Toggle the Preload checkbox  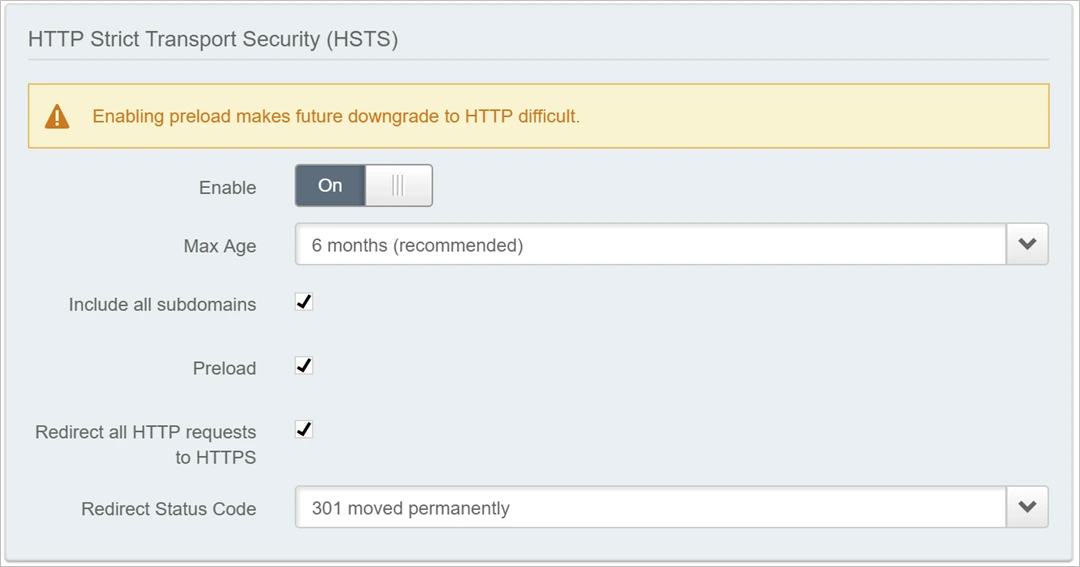point(304,366)
